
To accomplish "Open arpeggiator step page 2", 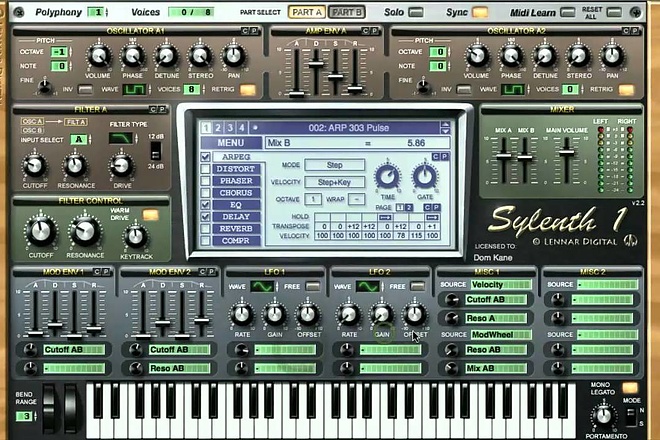I will pyautogui.click(x=408, y=208).
